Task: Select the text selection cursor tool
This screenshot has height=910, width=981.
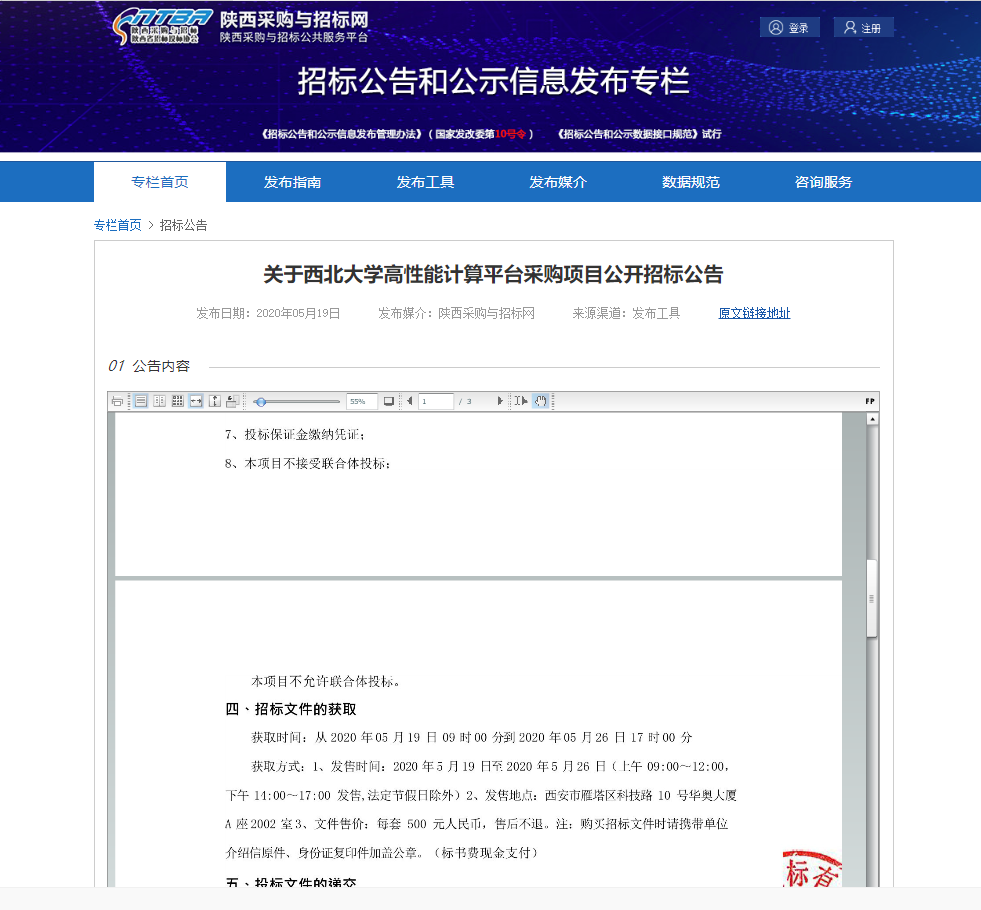Action: [521, 401]
